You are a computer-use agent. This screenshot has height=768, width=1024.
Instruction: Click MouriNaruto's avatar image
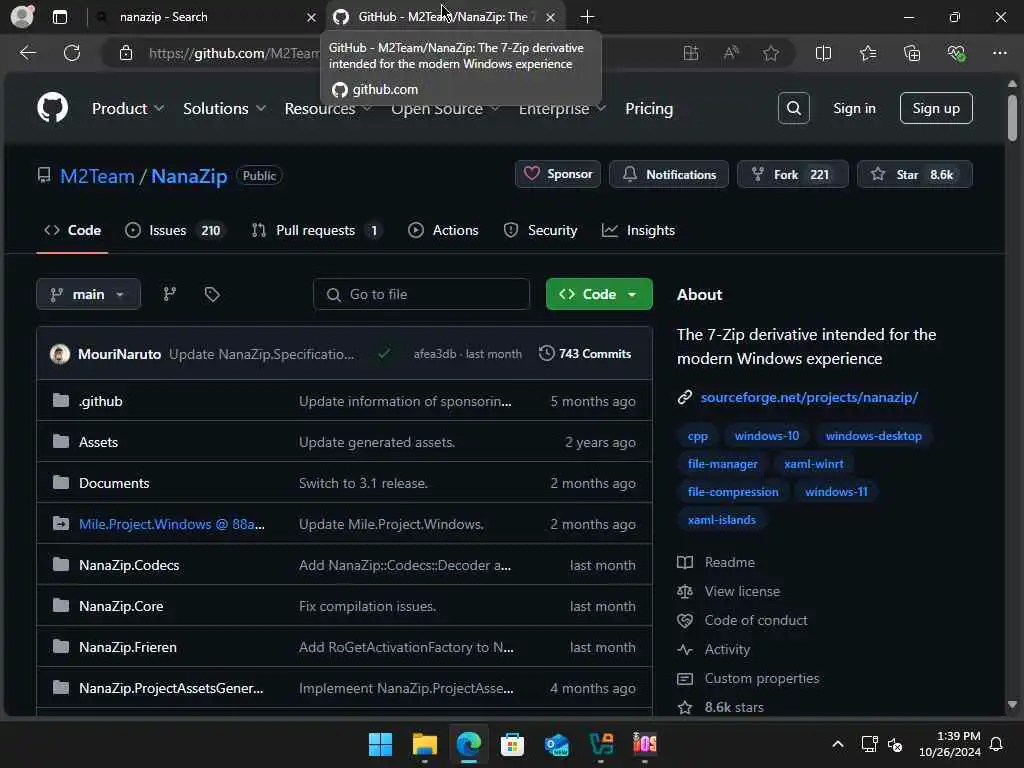tap(60, 354)
